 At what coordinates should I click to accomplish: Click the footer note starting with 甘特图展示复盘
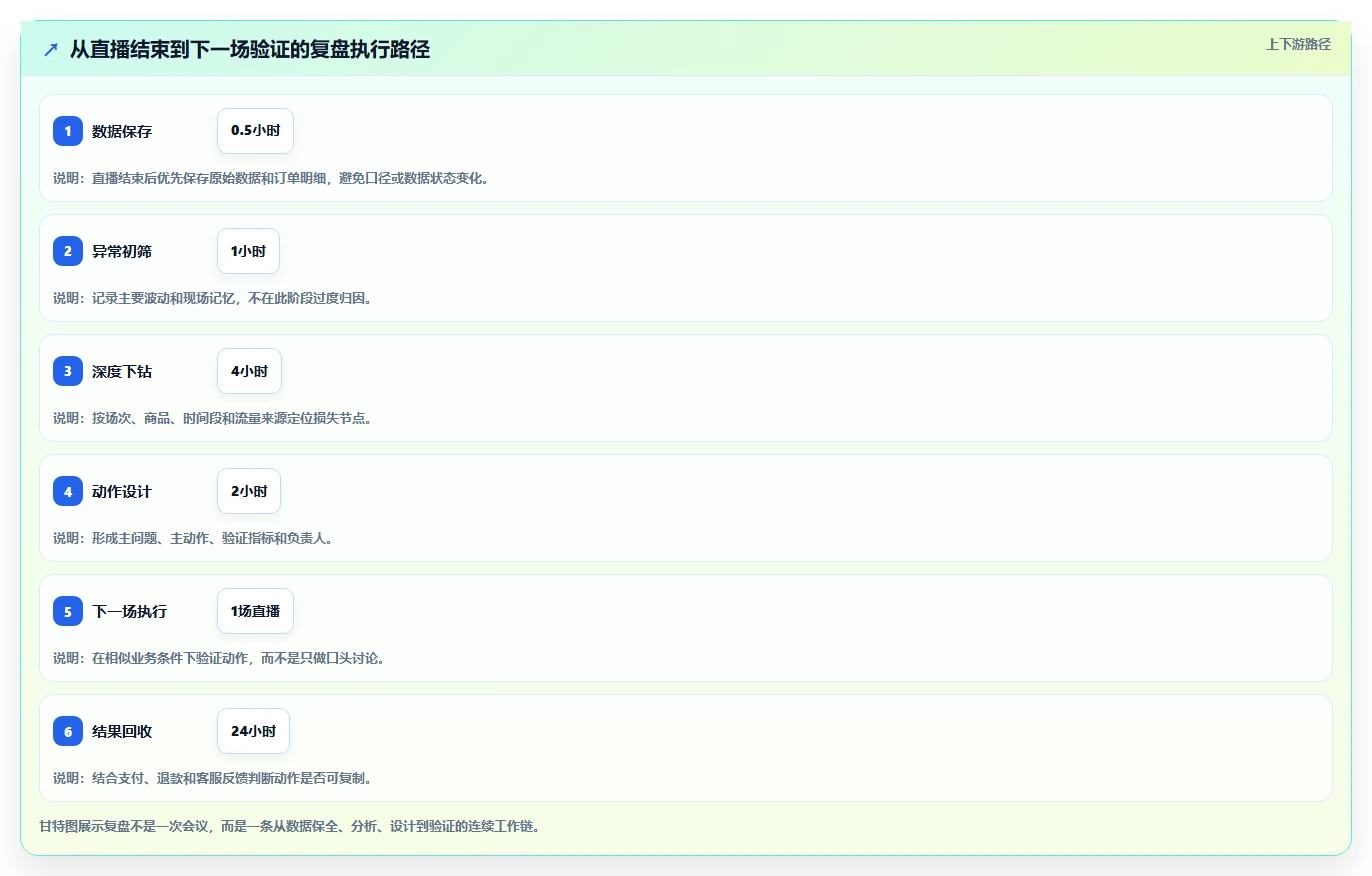click(x=290, y=827)
